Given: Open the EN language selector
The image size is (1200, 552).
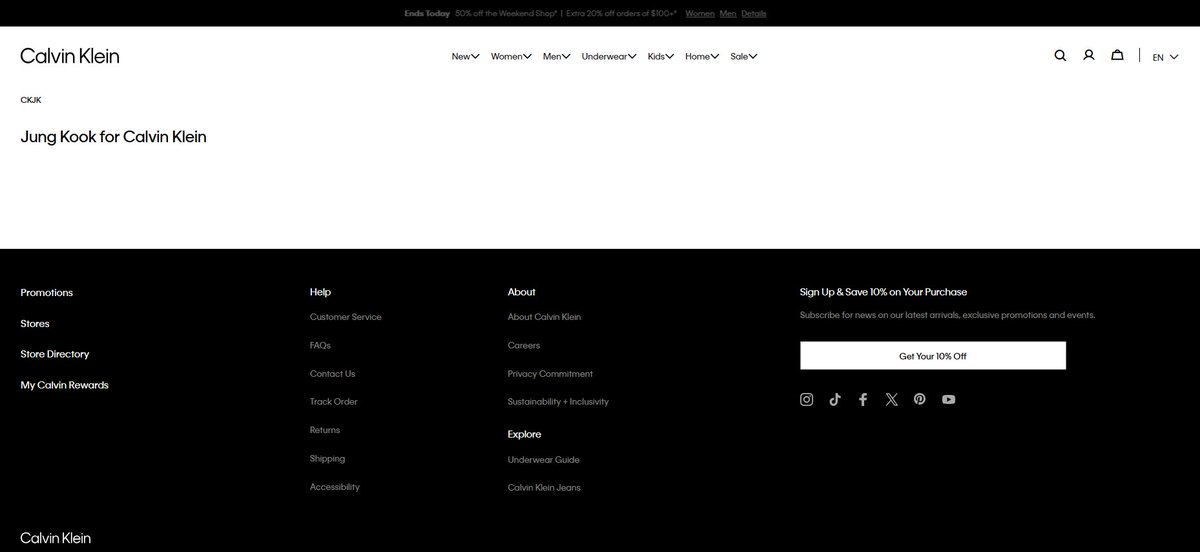Looking at the screenshot, I should point(1165,57).
